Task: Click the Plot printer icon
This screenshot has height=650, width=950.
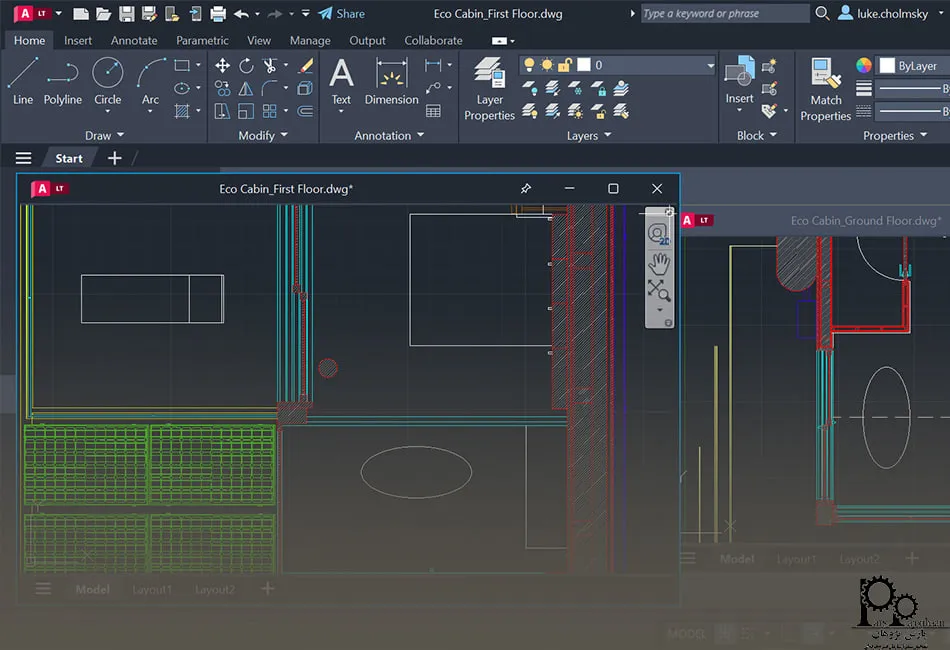Action: 218,14
